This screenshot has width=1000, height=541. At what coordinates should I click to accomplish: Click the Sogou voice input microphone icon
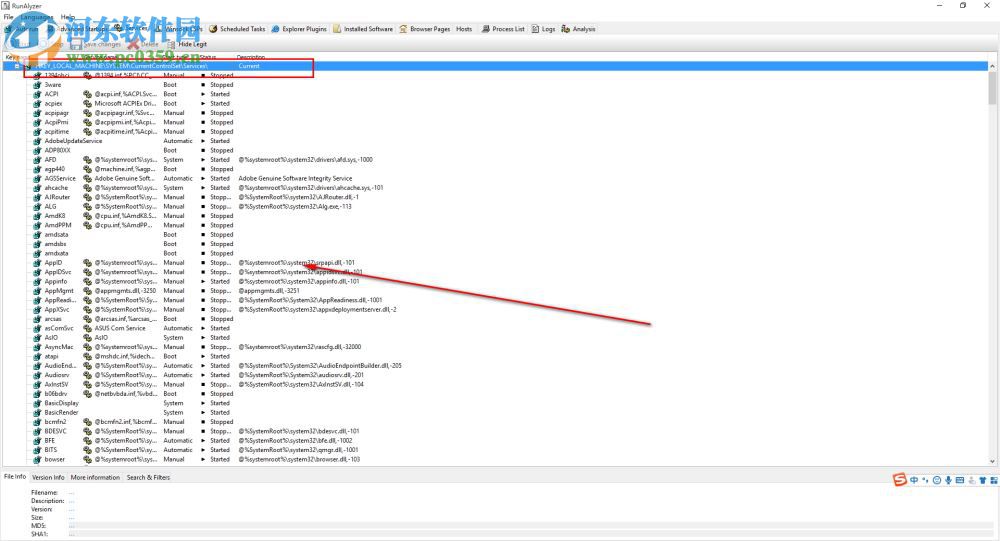point(948,480)
